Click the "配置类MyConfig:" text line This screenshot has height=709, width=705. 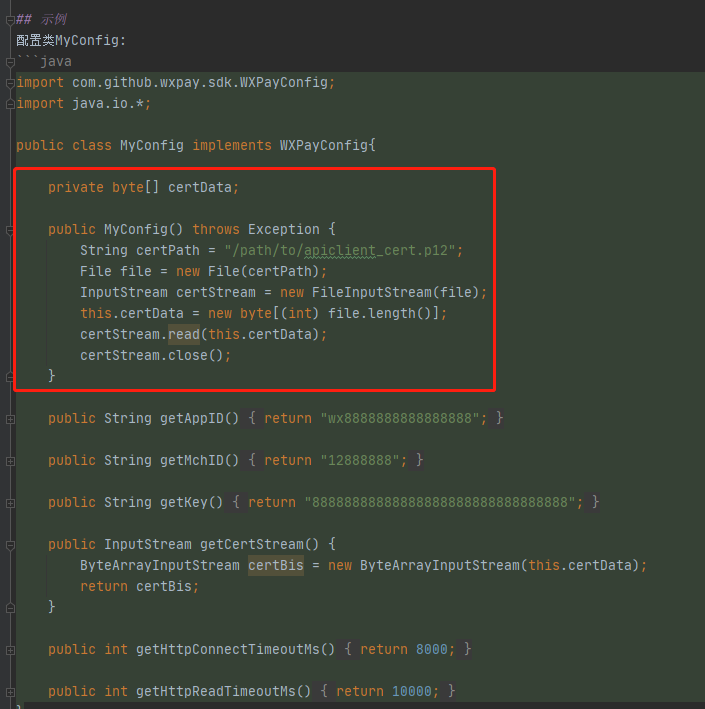[71, 41]
